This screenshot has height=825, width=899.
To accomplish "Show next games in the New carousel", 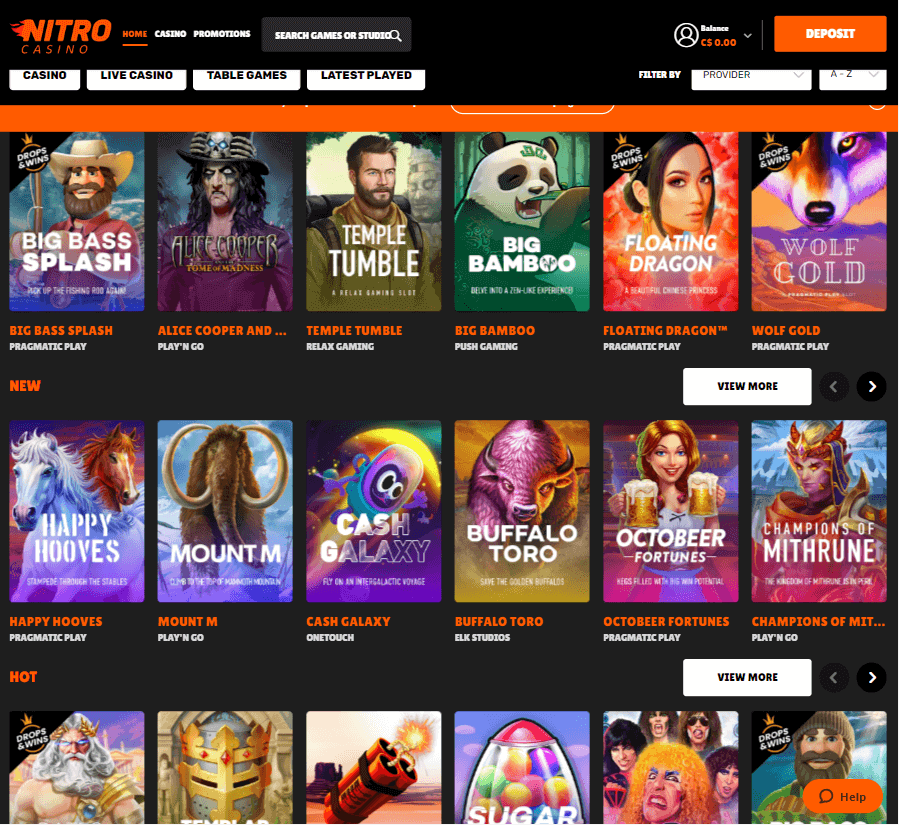I will tap(871, 386).
